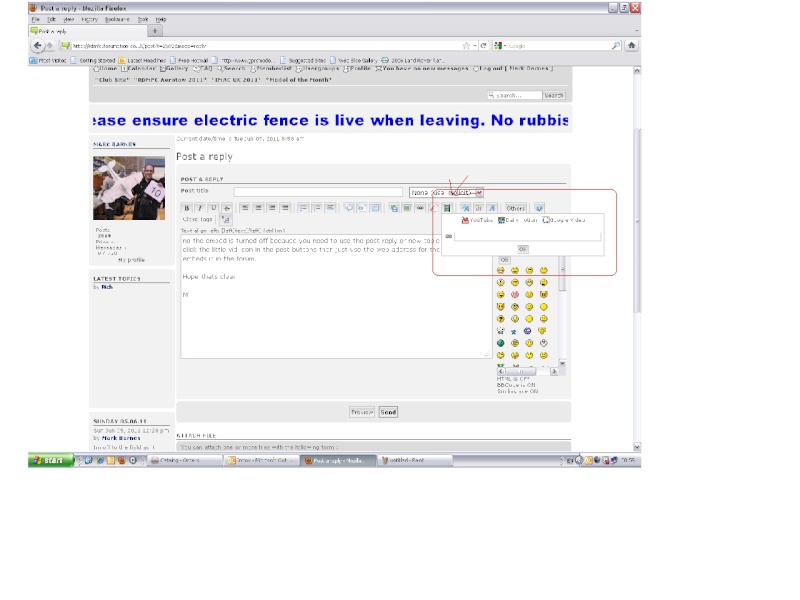
Task: Open the search engine selector dropdown
Action: pos(500,45)
